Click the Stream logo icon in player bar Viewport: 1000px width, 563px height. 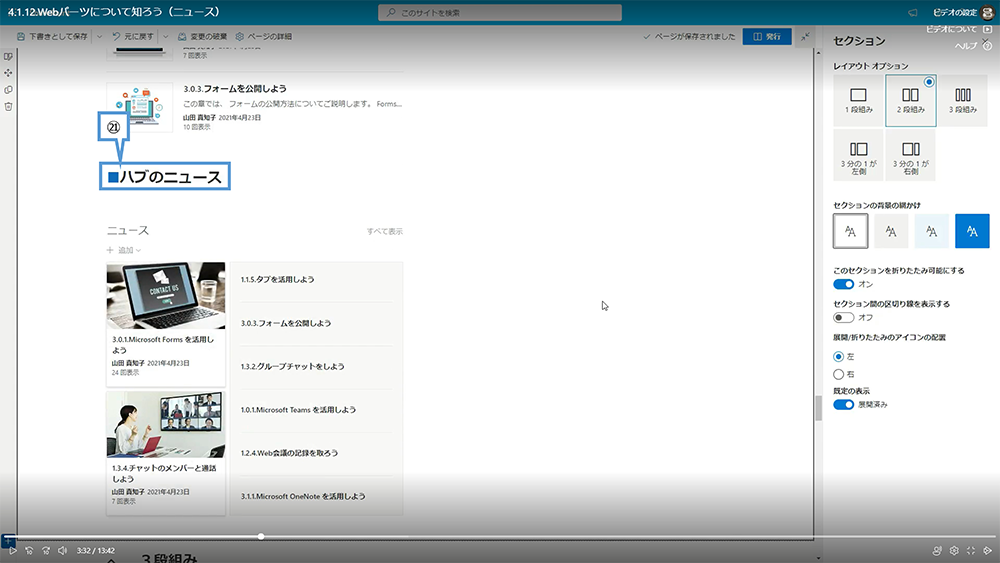click(988, 550)
